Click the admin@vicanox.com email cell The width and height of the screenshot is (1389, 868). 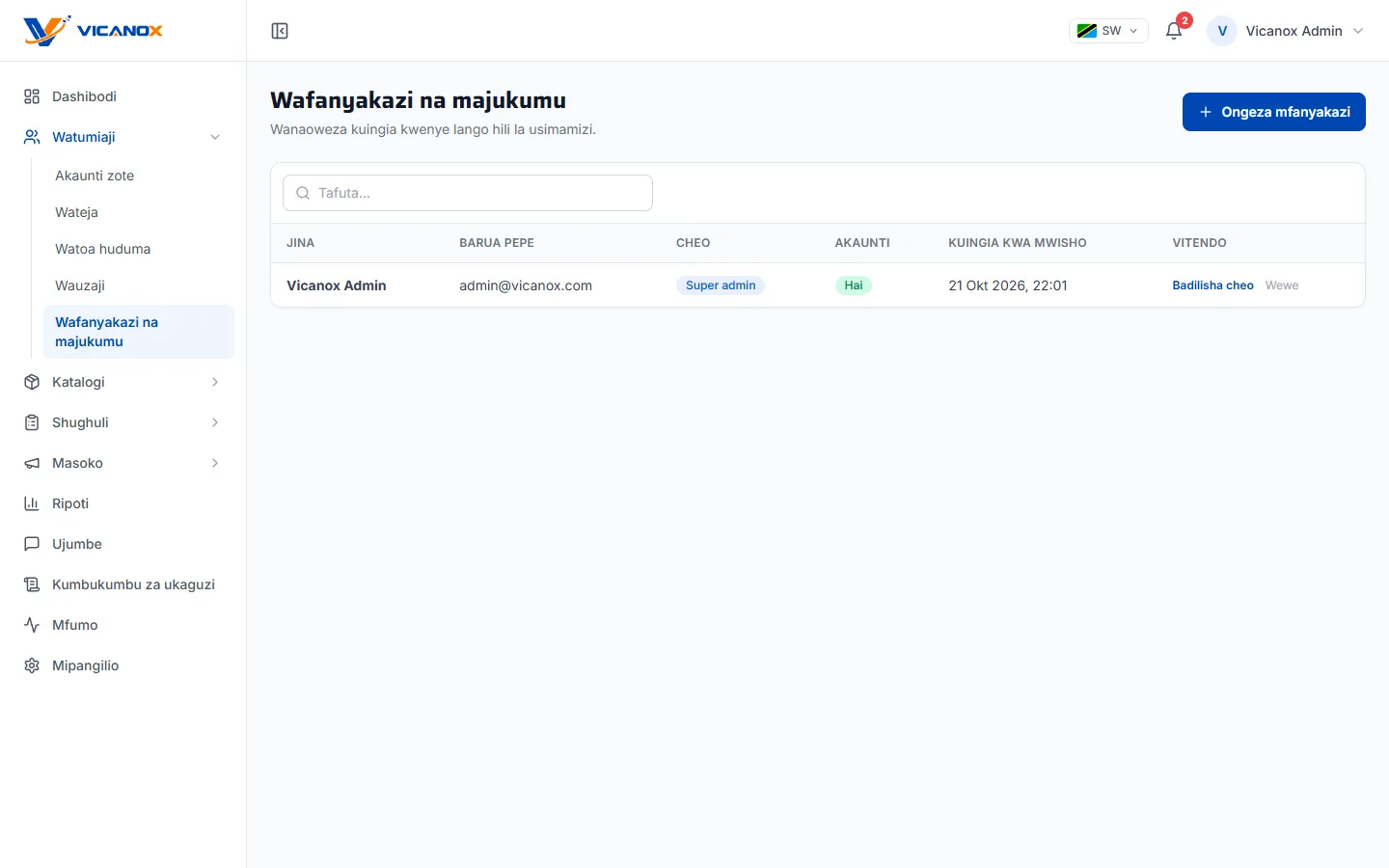coord(526,285)
